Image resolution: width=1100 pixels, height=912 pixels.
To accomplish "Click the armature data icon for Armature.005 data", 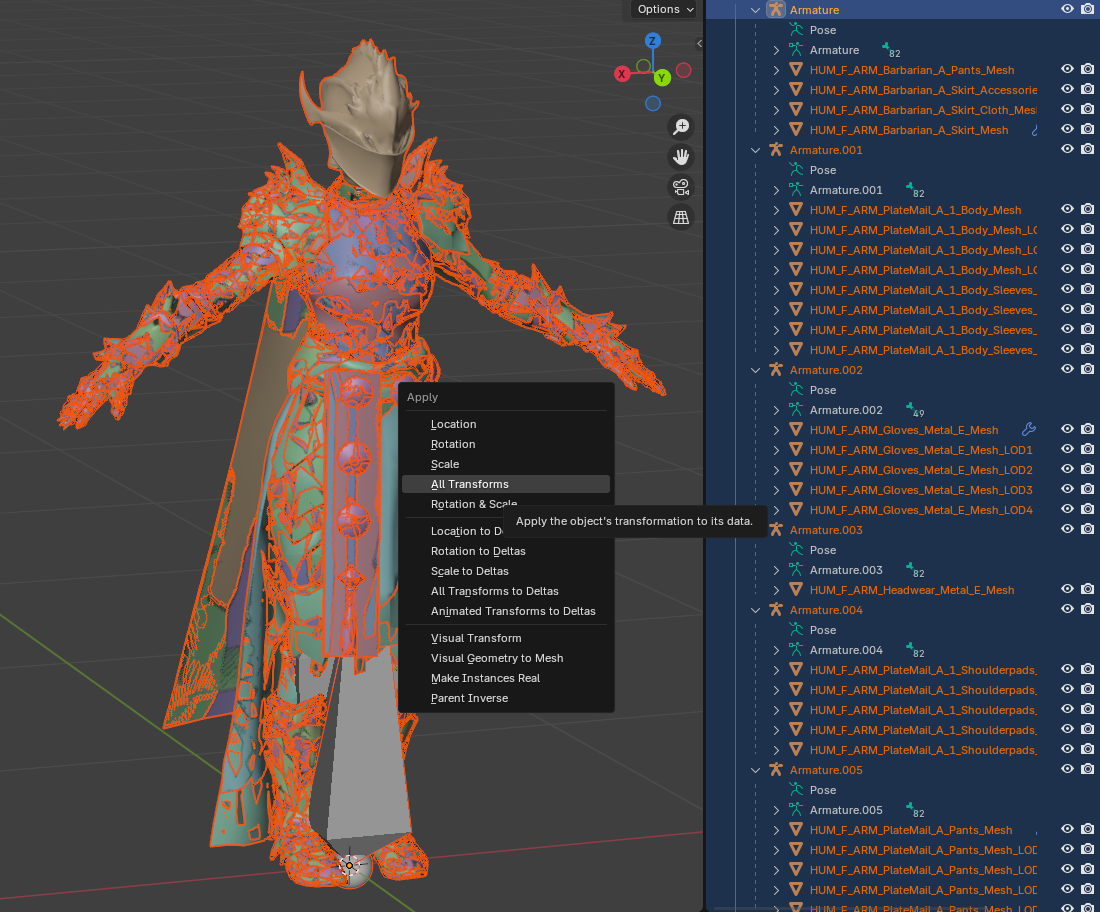I will [x=796, y=810].
